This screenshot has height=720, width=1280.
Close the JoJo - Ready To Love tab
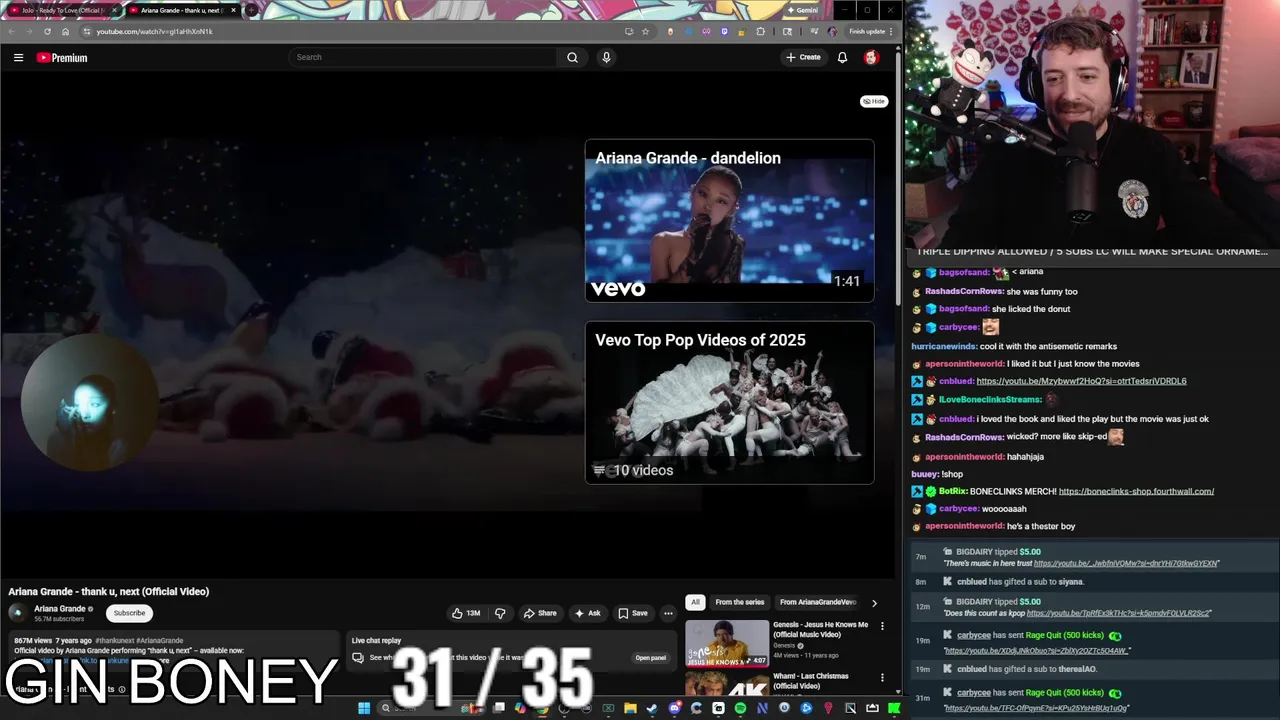click(x=114, y=10)
